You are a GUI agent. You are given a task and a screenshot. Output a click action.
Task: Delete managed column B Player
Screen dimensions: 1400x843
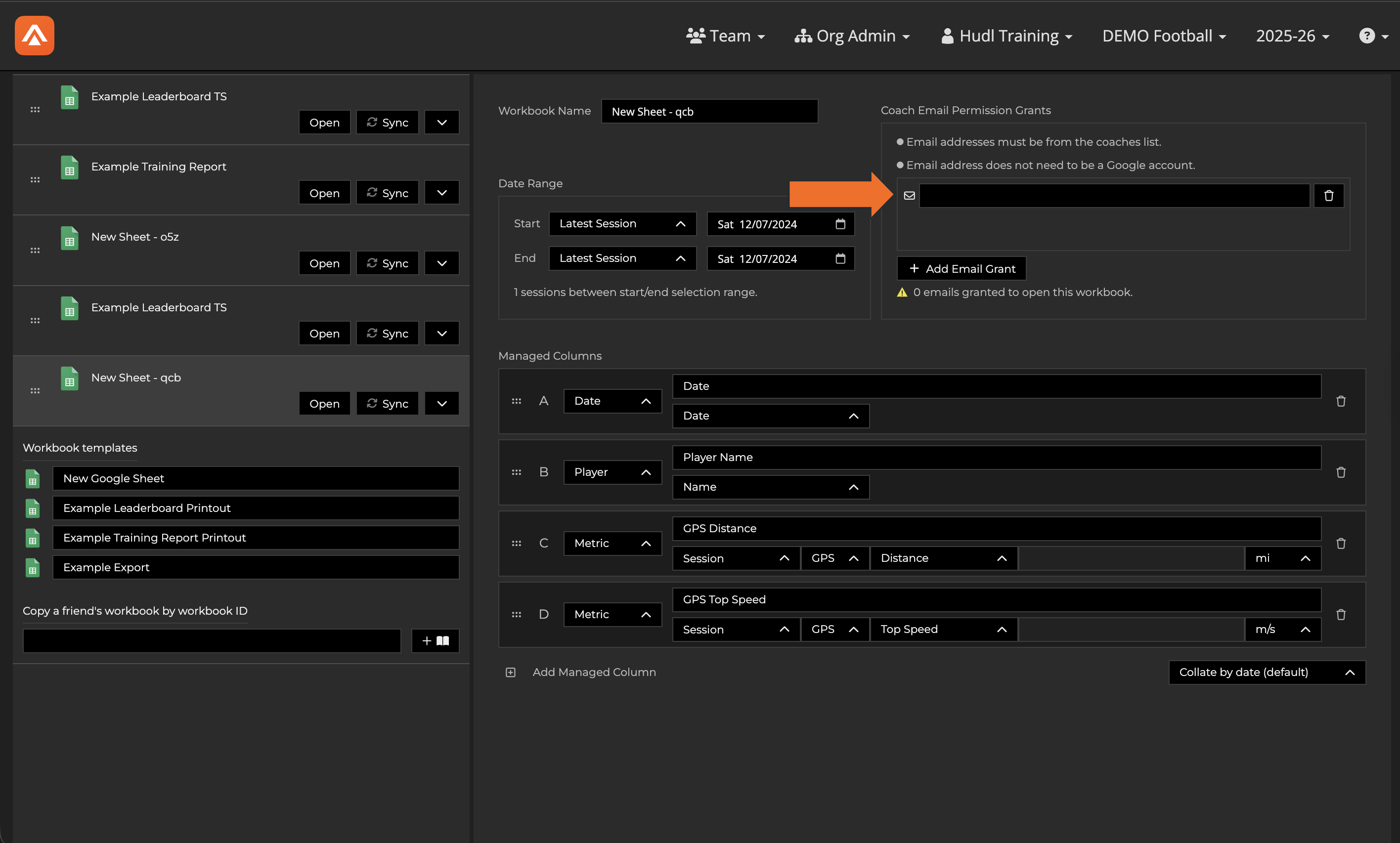coord(1341,472)
